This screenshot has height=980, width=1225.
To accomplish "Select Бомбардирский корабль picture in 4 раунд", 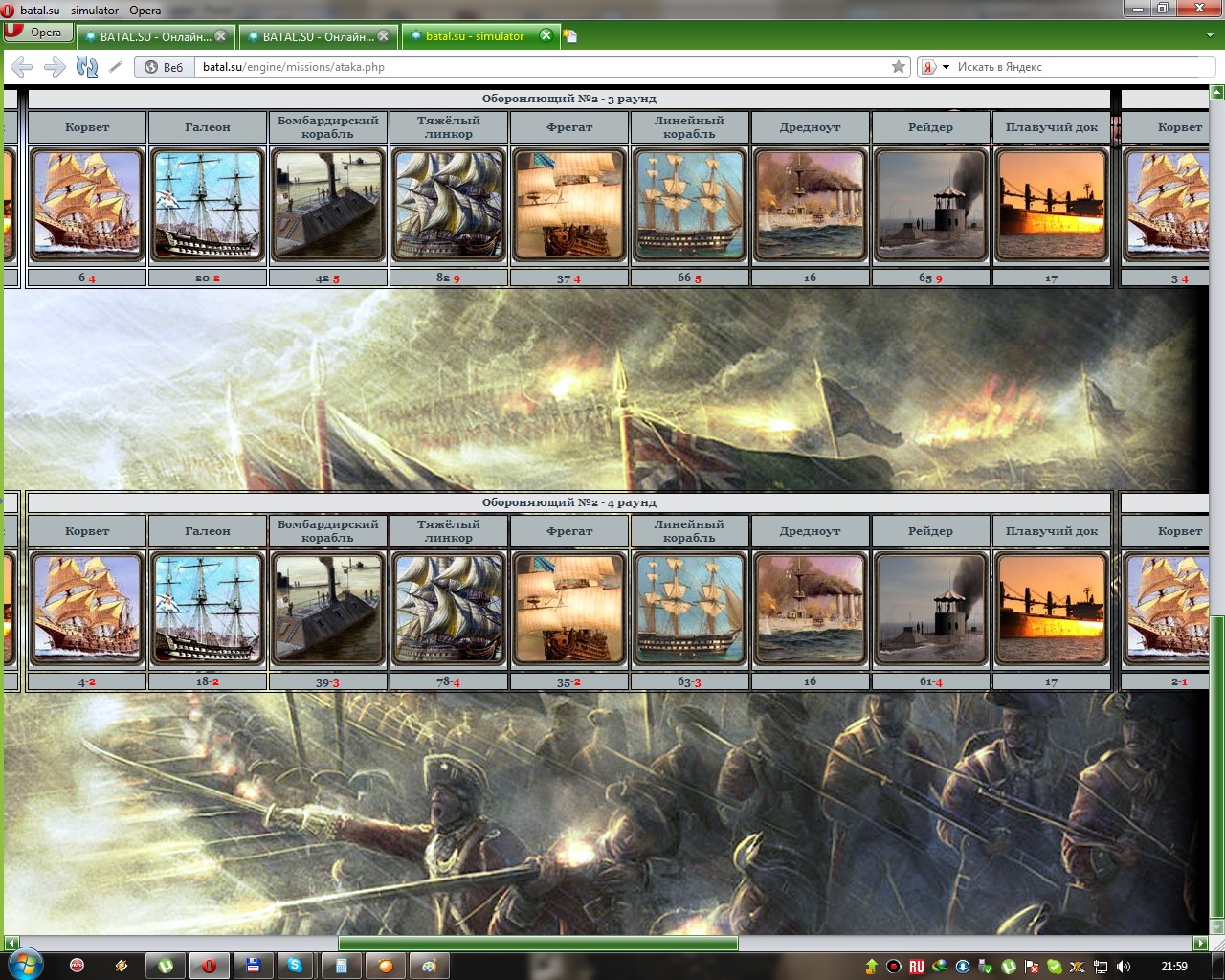I will 328,609.
